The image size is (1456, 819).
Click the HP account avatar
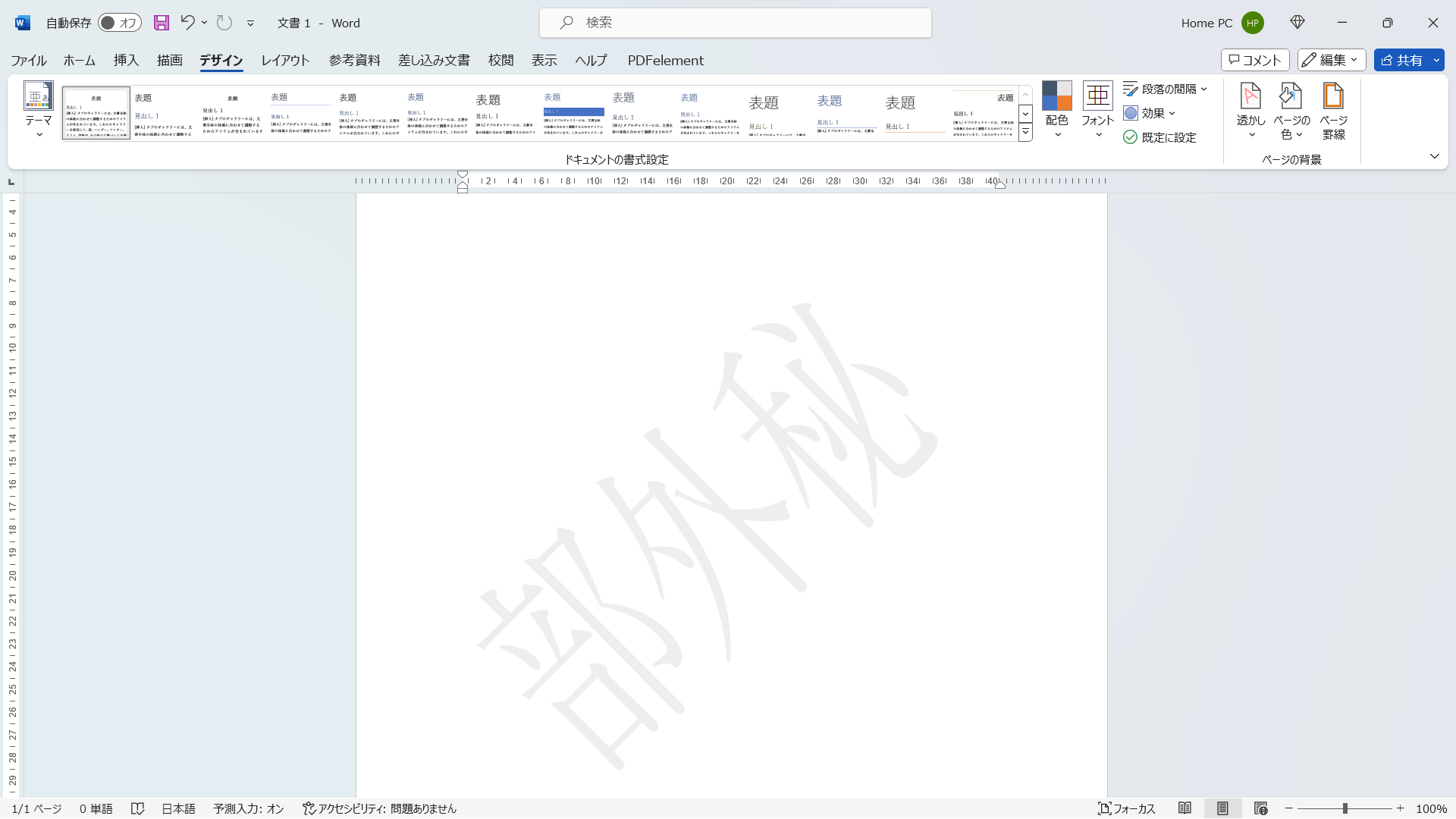1253,23
